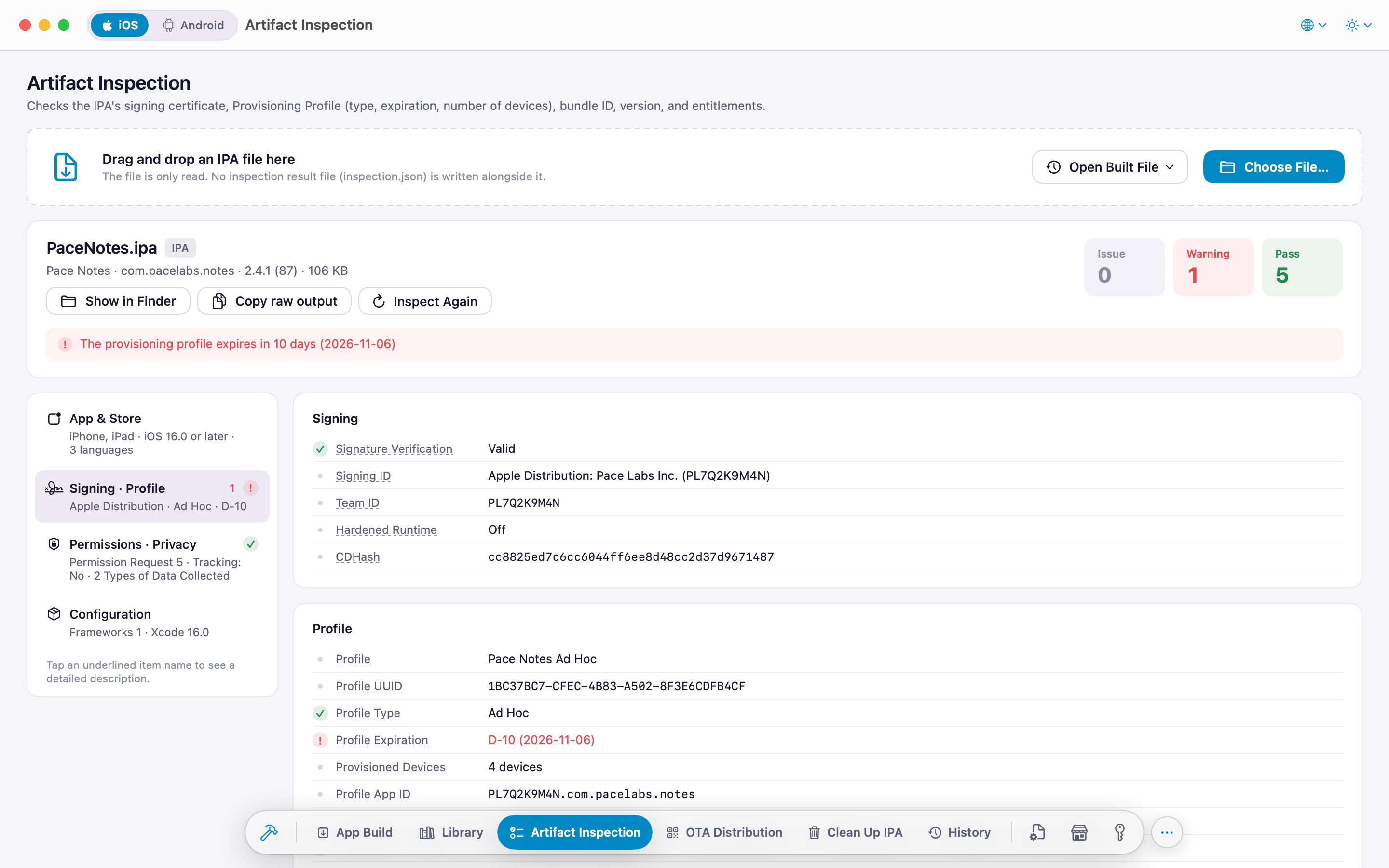
Task: Click the value 1BC37BC7-CFEC-4B83-A502-8F3E6CDFB4CF
Action: pos(616,686)
